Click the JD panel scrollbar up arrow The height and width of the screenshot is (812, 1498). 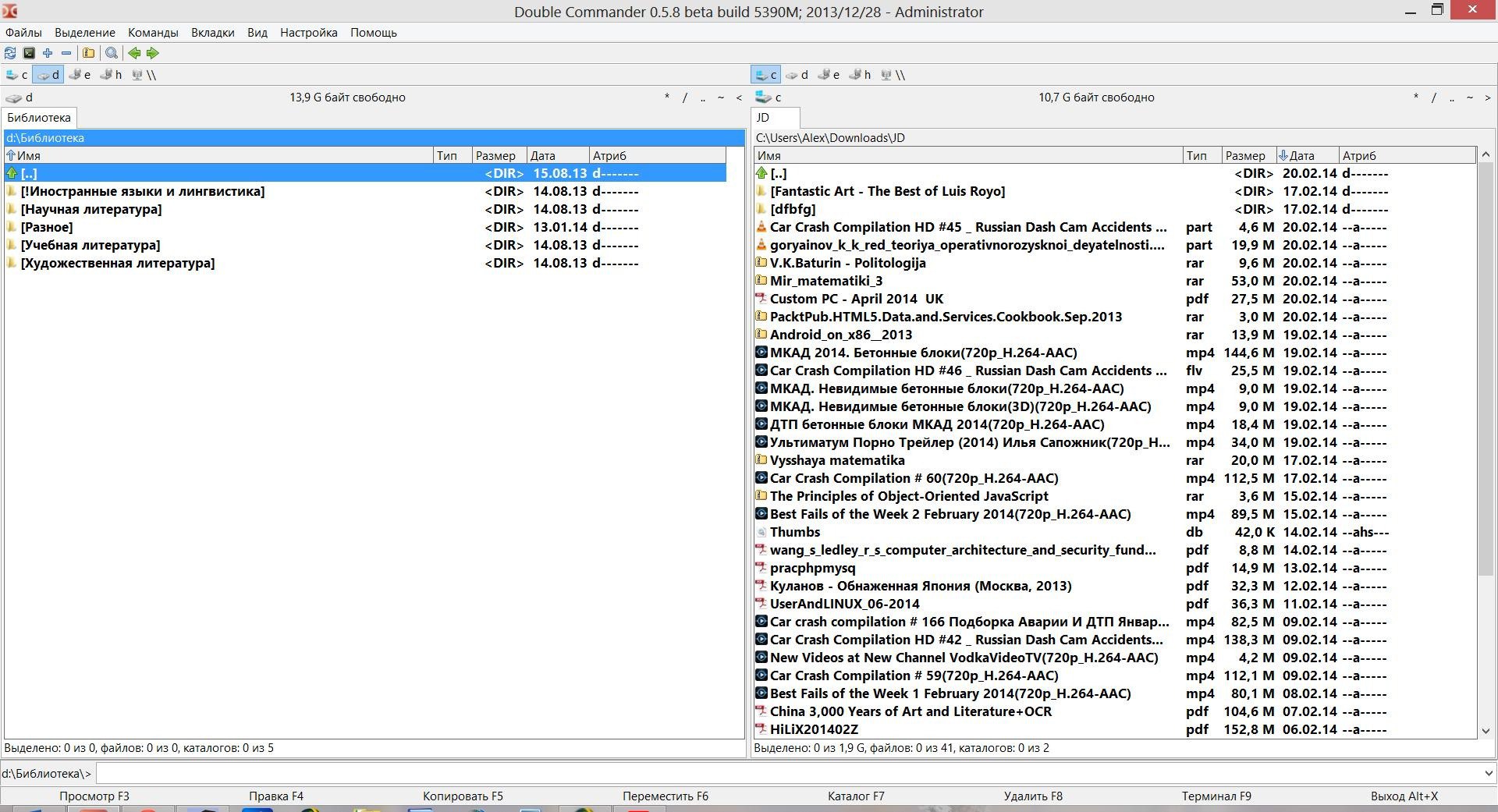coord(1486,154)
